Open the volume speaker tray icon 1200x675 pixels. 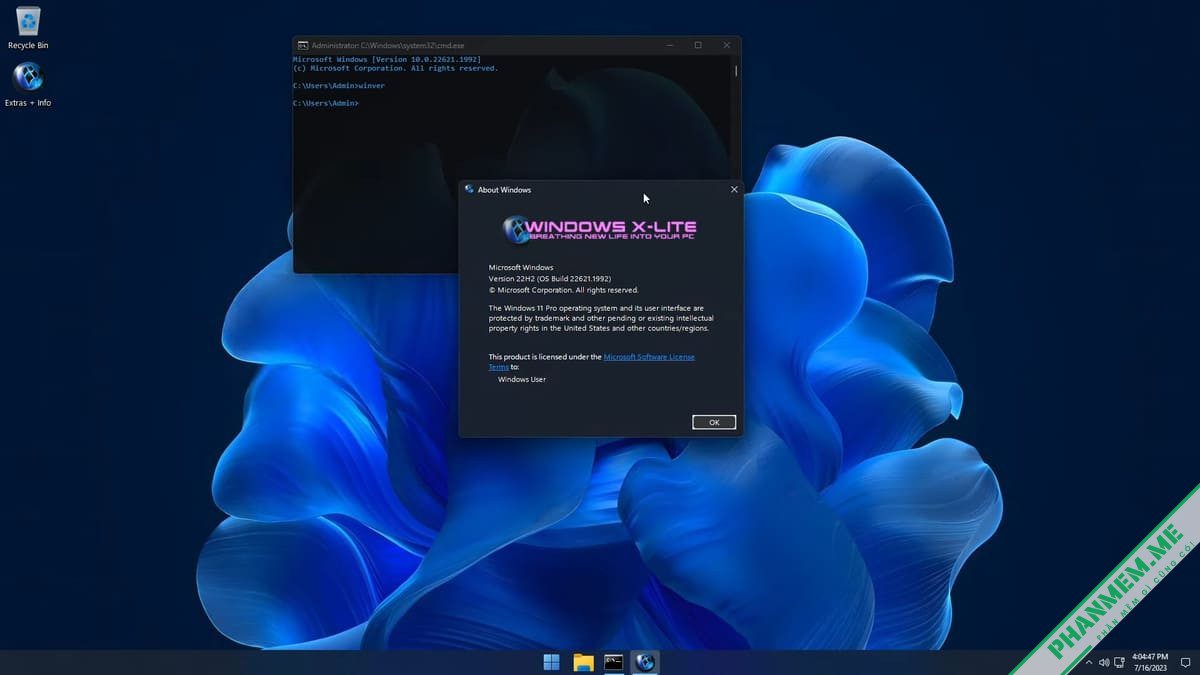pyautogui.click(x=1104, y=662)
